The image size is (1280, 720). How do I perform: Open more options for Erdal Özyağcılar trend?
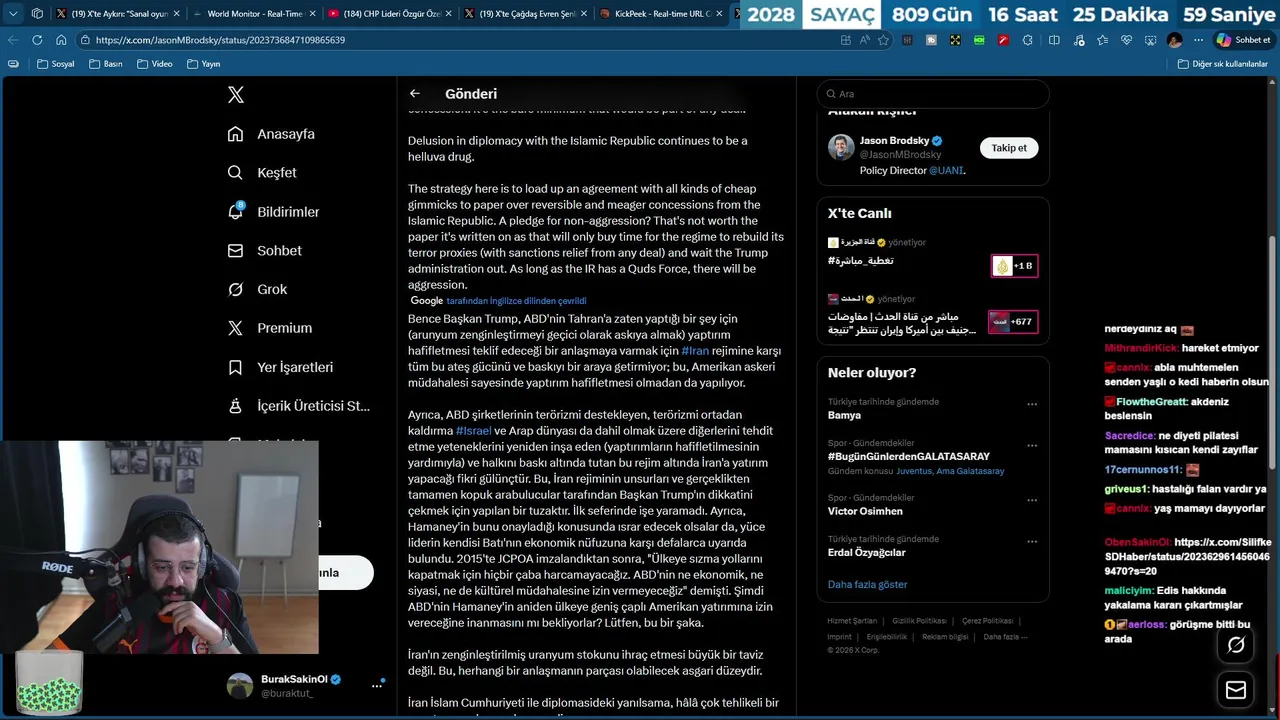pyautogui.click(x=1032, y=541)
